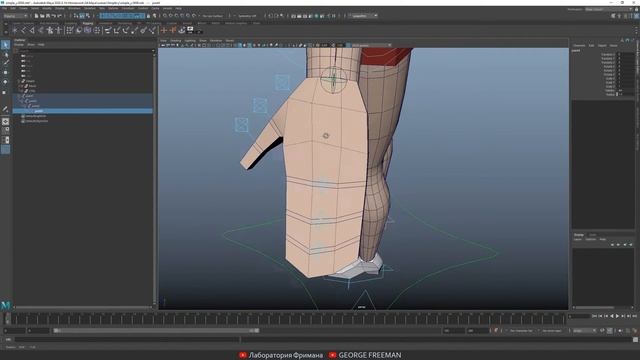Screen dimensions: 640x360
Task: Switch to the Rigging shelf tab
Action: click(88, 23)
